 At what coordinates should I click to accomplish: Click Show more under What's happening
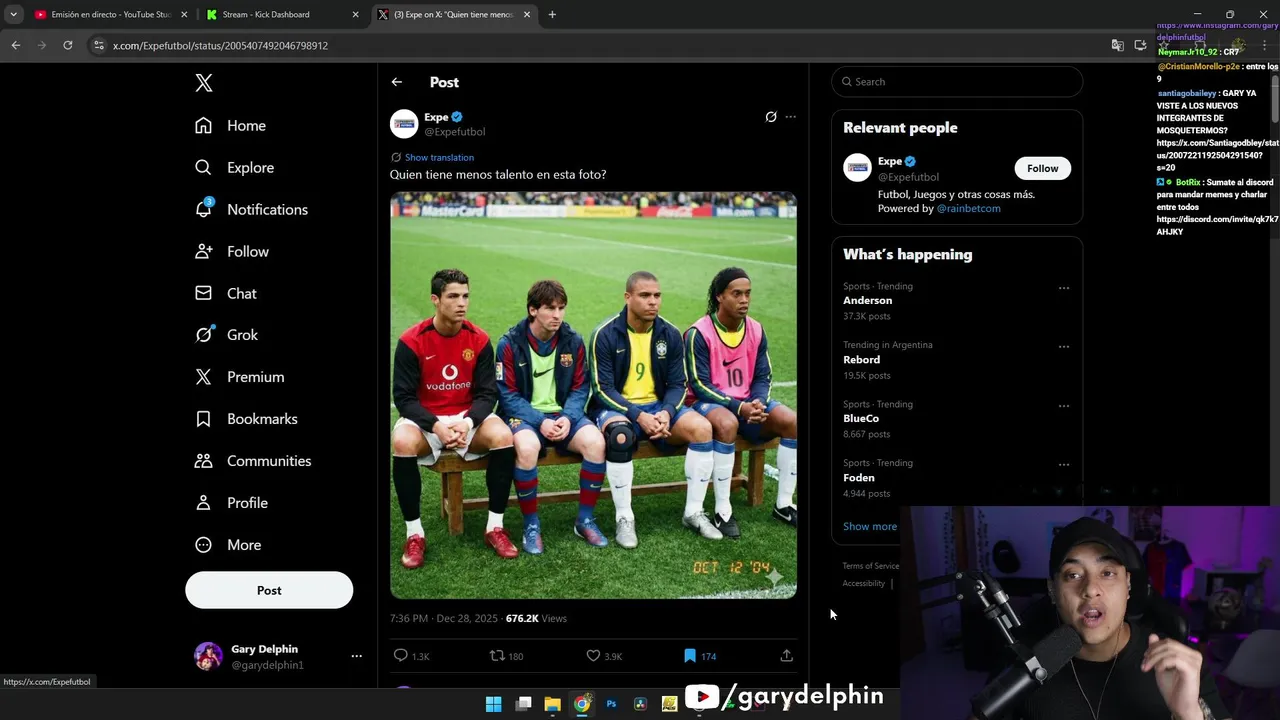click(x=870, y=526)
